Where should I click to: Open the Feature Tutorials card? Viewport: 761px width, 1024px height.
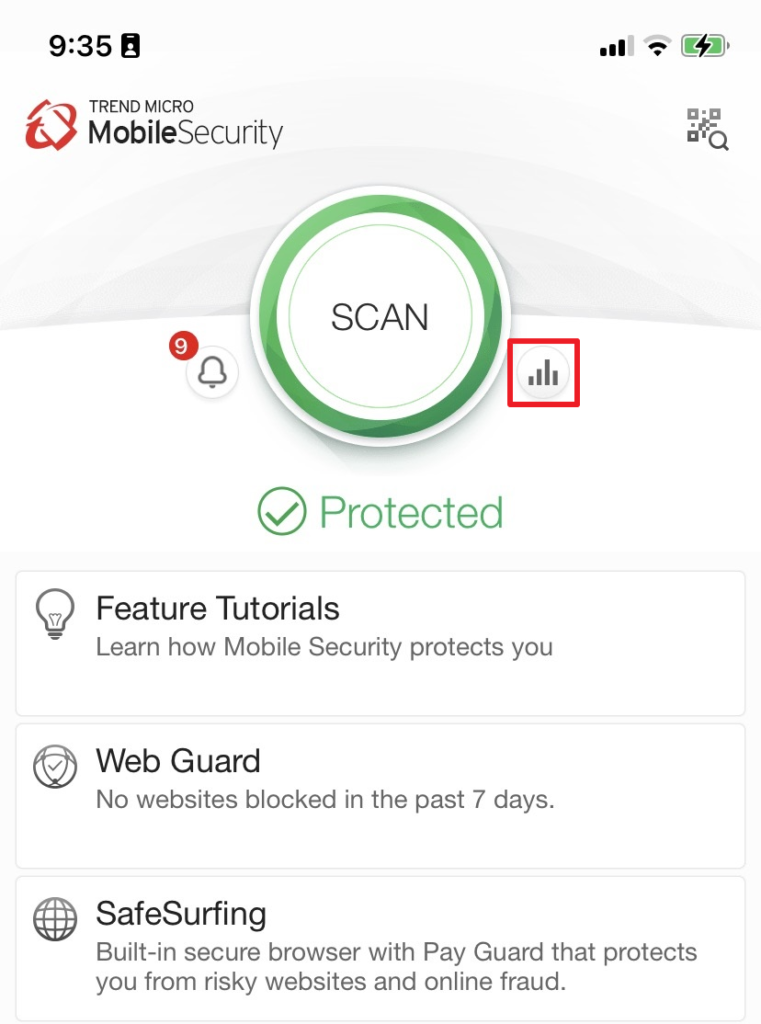click(380, 643)
